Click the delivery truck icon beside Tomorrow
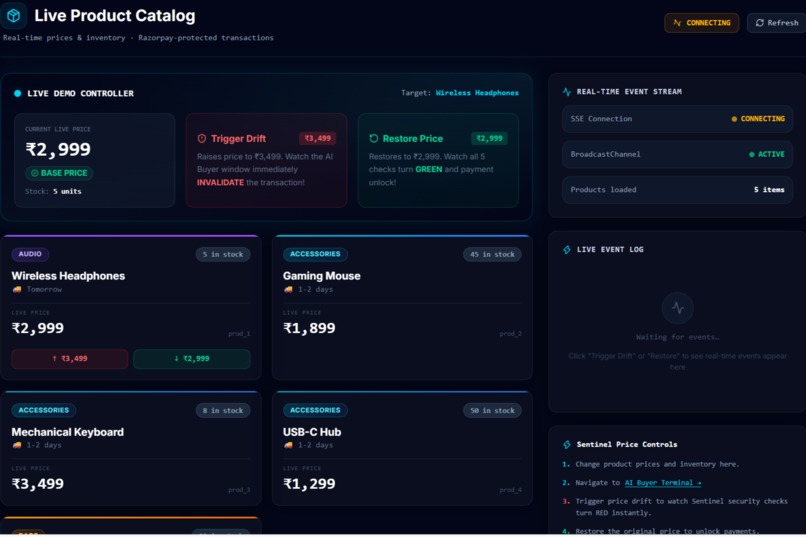Screen dimensions: 806x537 click(17, 289)
